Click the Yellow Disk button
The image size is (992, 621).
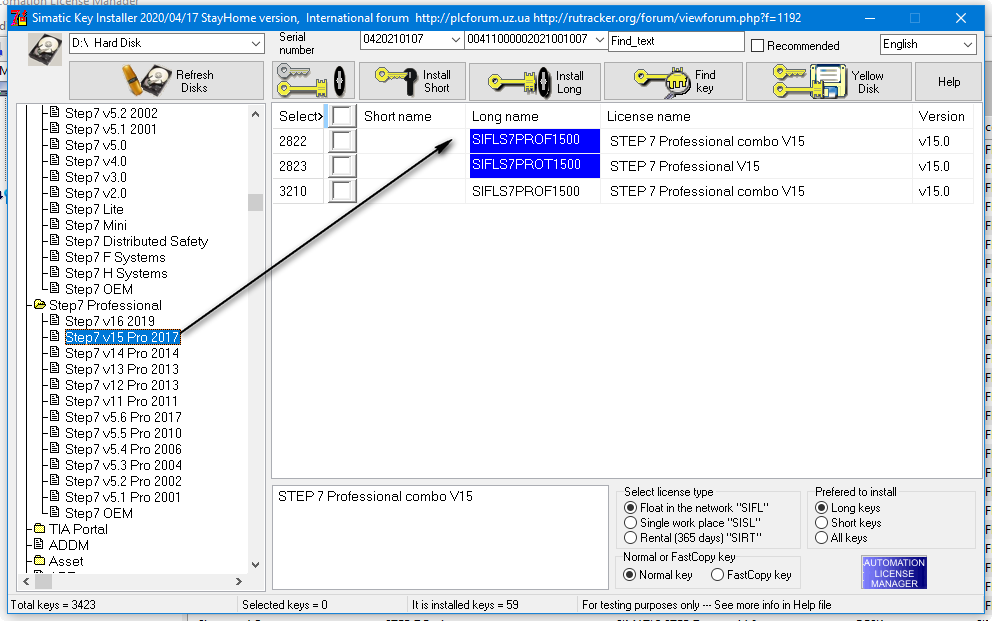829,82
